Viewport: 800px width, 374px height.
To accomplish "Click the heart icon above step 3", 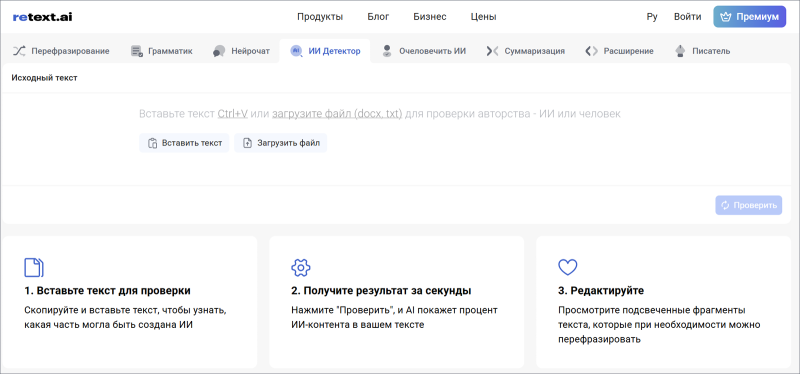I will point(568,267).
